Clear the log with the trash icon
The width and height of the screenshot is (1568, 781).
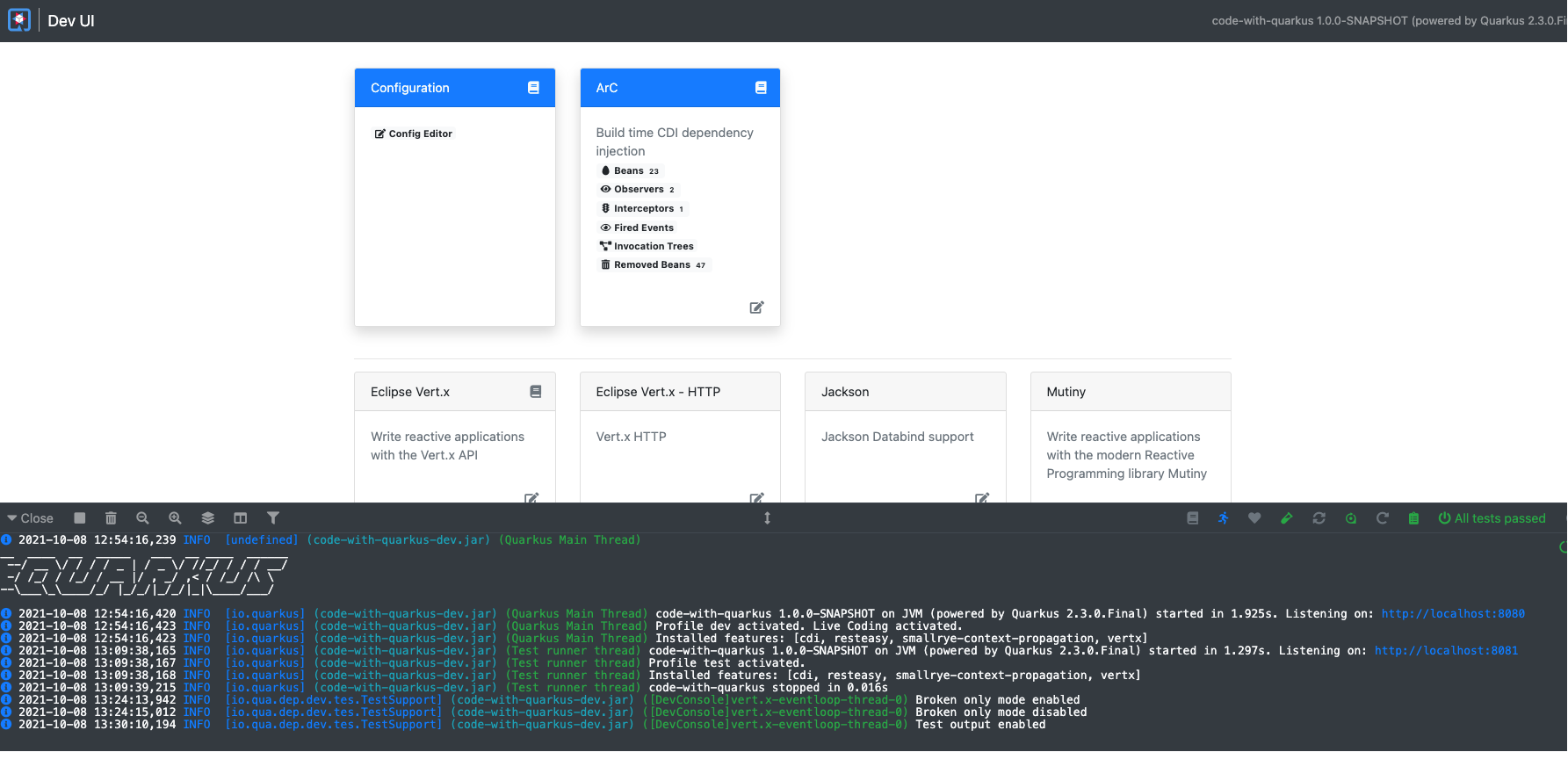click(111, 518)
